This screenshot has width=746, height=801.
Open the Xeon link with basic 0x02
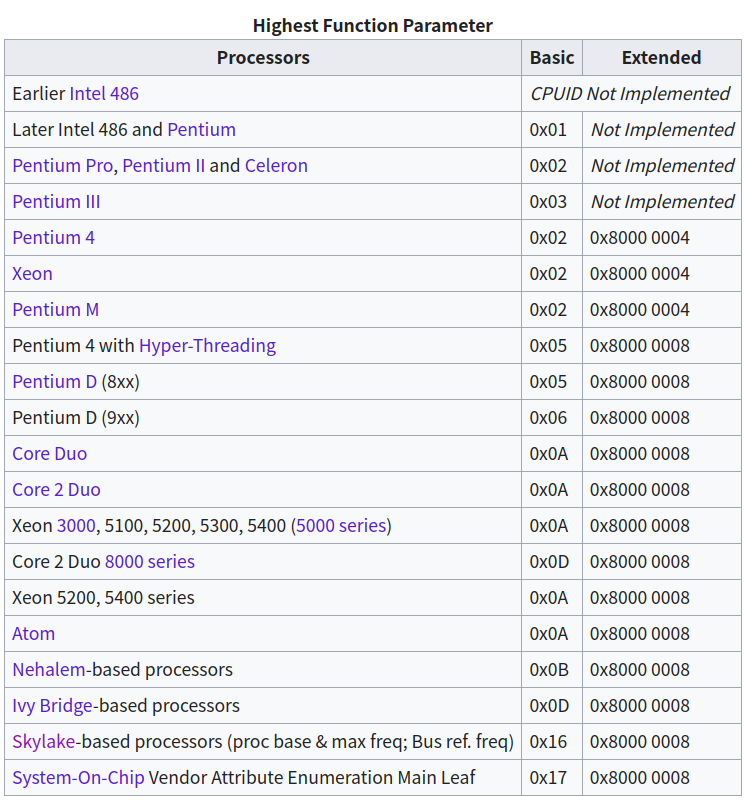32,273
